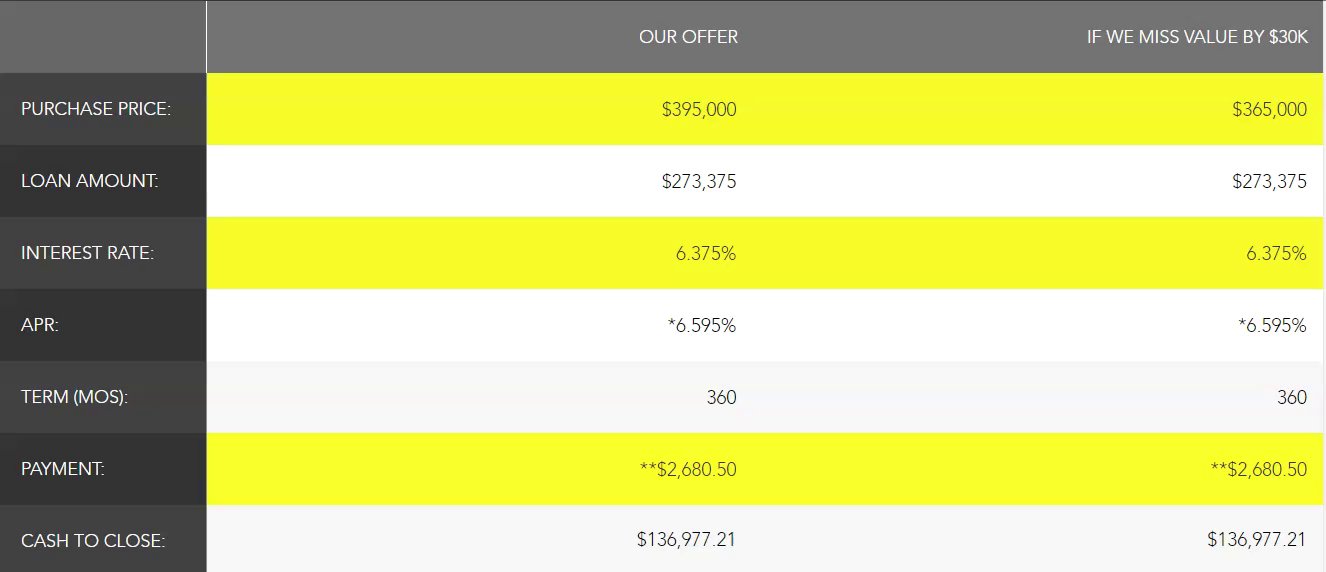The image size is (1326, 572).
Task: Click the **$2,680.50 payment in missed value column
Action: (1258, 469)
